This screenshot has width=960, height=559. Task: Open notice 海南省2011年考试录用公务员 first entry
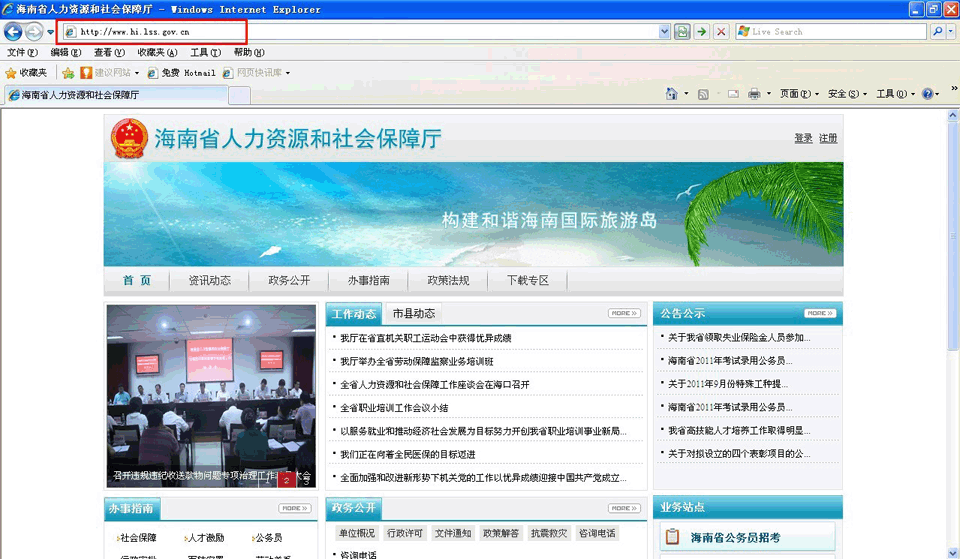[x=730, y=361]
